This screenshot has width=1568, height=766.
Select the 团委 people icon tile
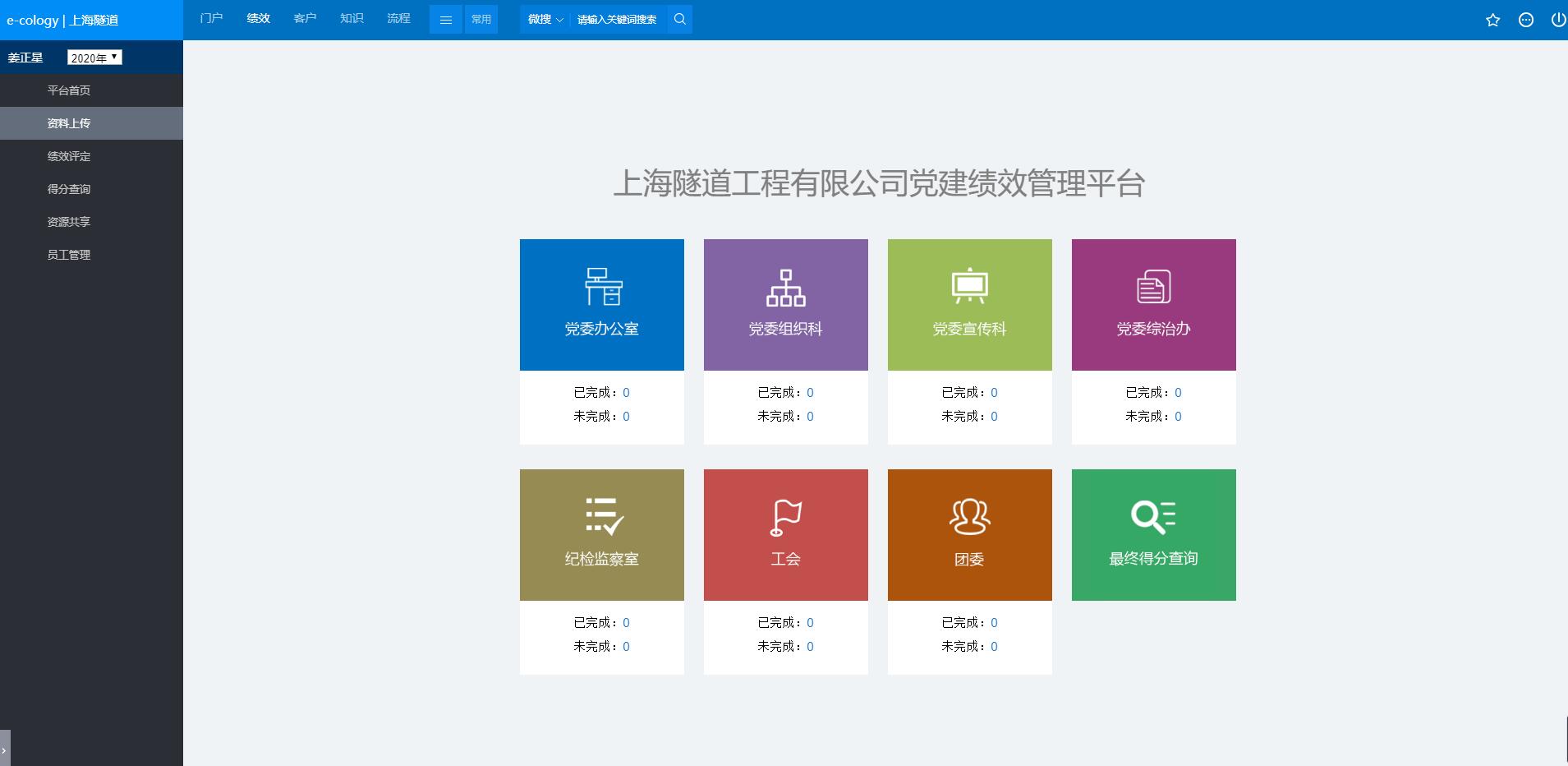click(969, 517)
